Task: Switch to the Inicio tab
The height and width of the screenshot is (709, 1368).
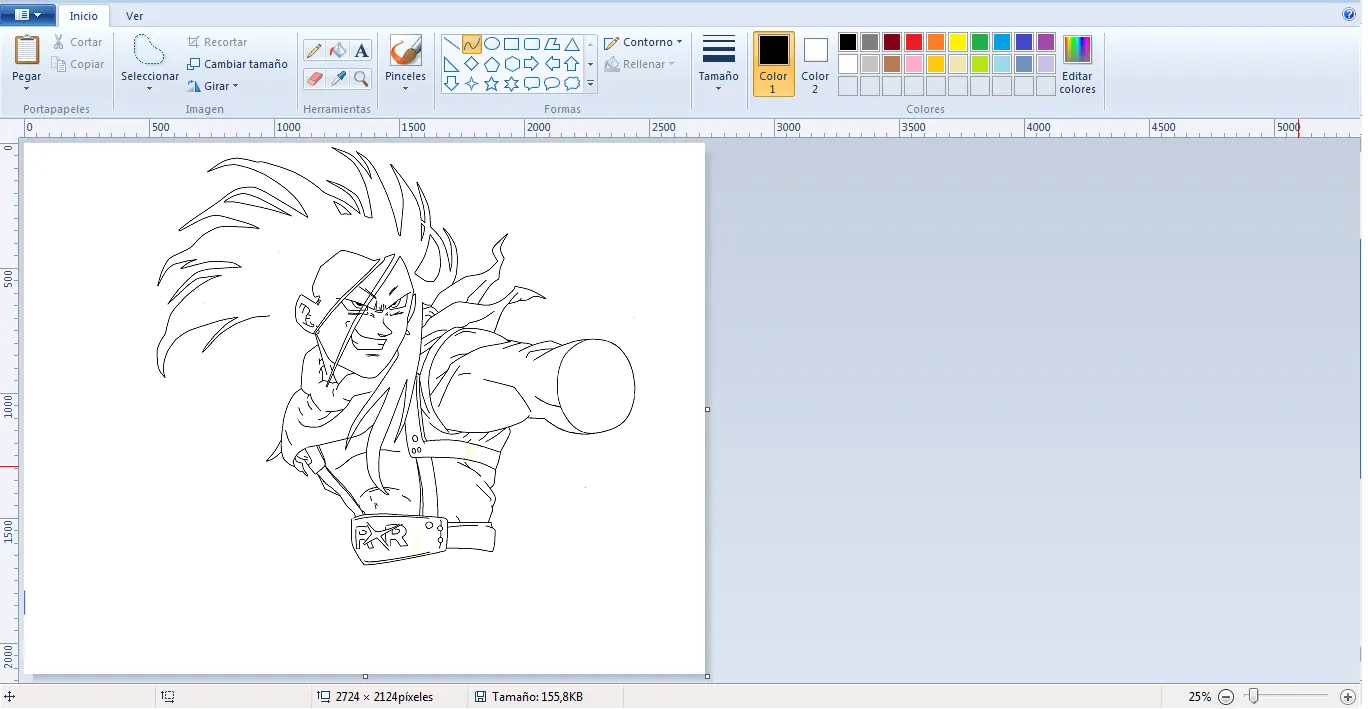Action: tap(84, 16)
